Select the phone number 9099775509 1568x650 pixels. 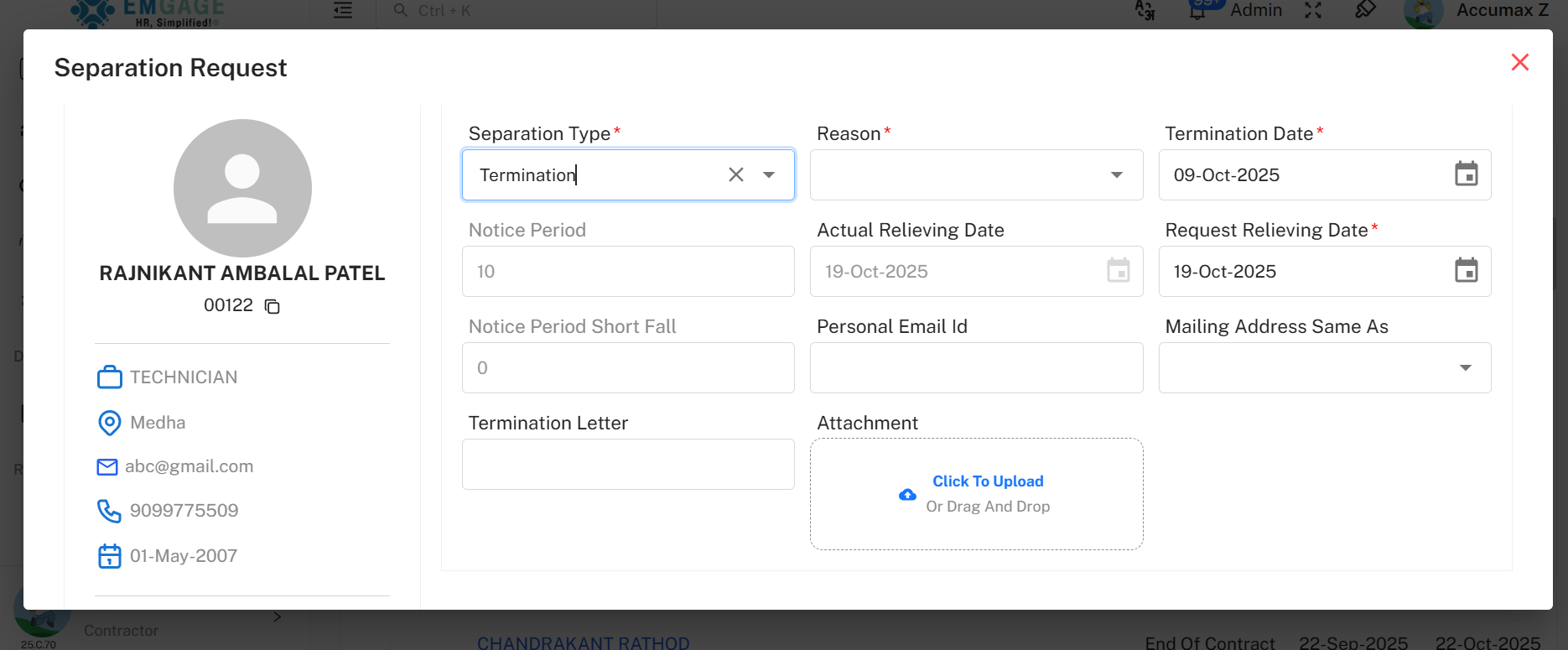[x=184, y=511]
